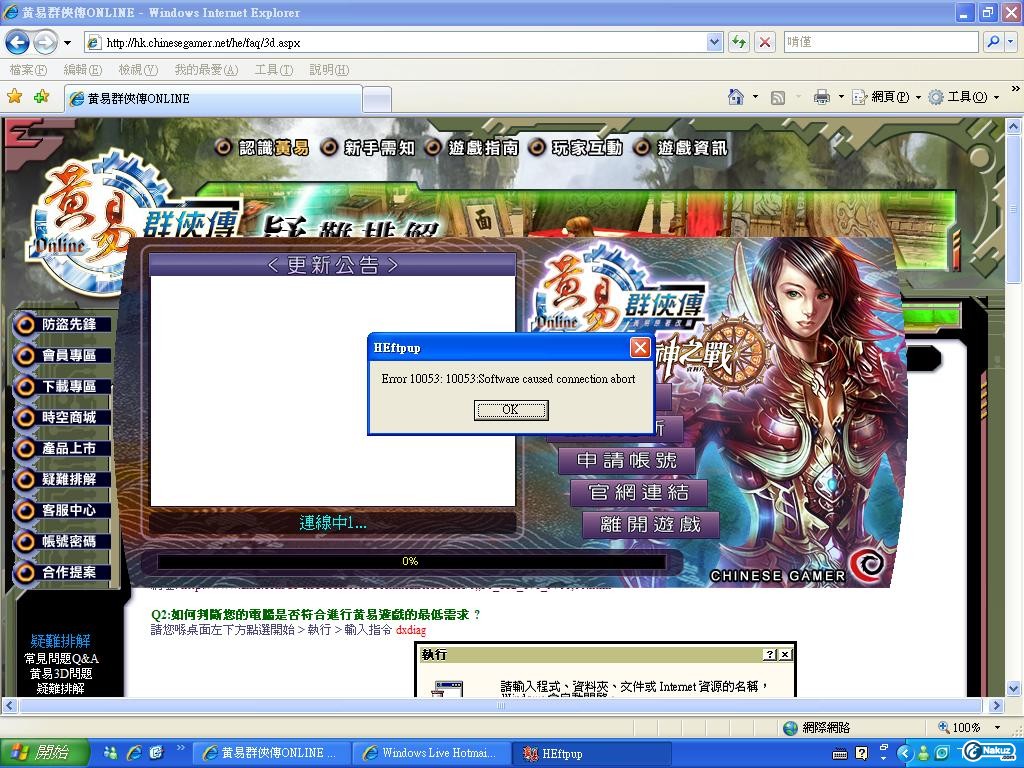Click the 下載專區 sidebar button
Viewport: 1024px width, 768px height.
(x=62, y=387)
